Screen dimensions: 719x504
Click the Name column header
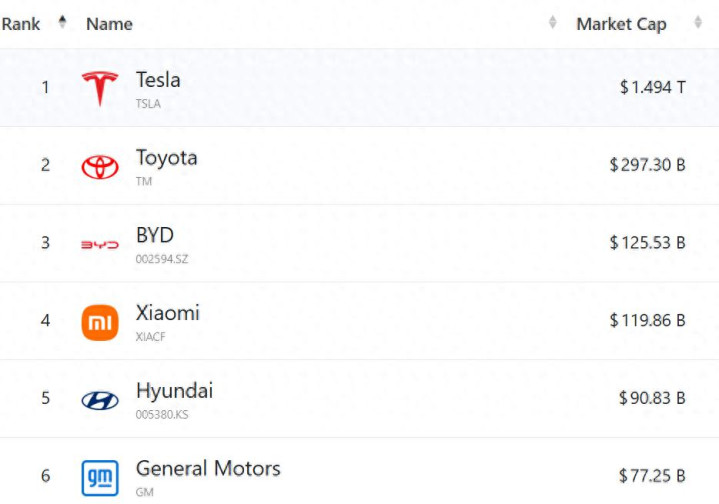tap(109, 24)
